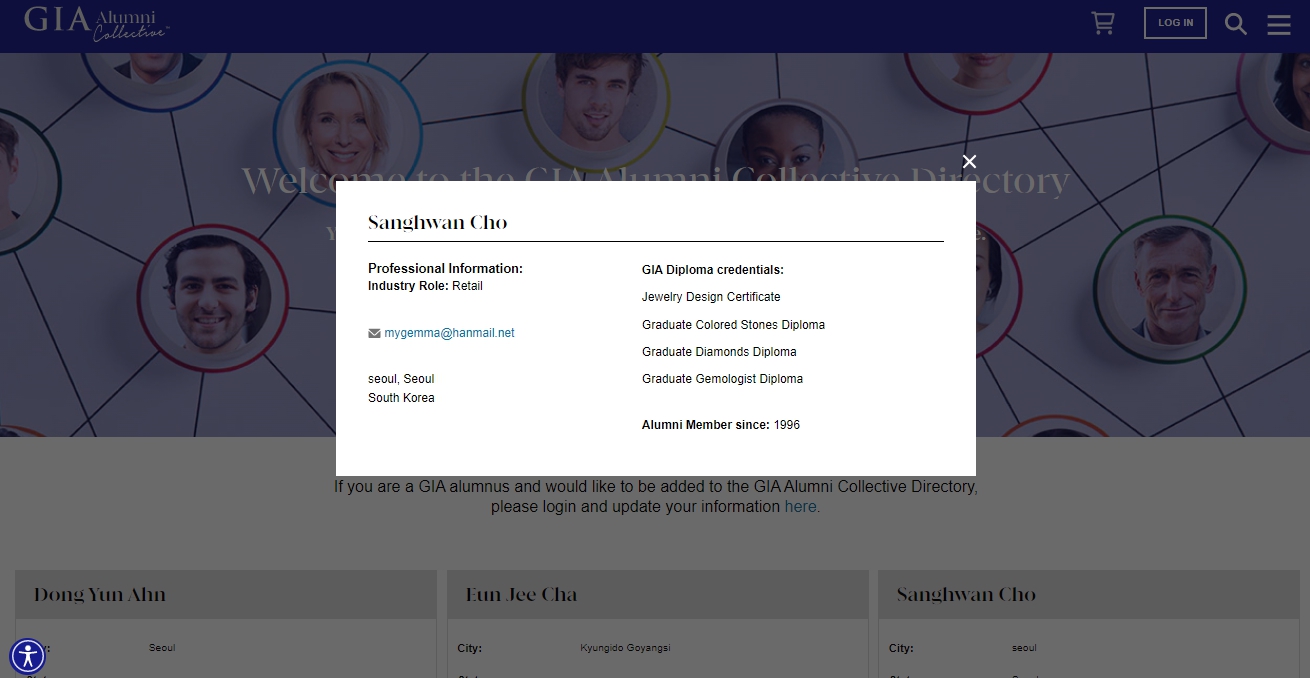This screenshot has width=1310, height=678.
Task: Click Alumni Member since 1996 line
Action: pyautogui.click(x=721, y=425)
